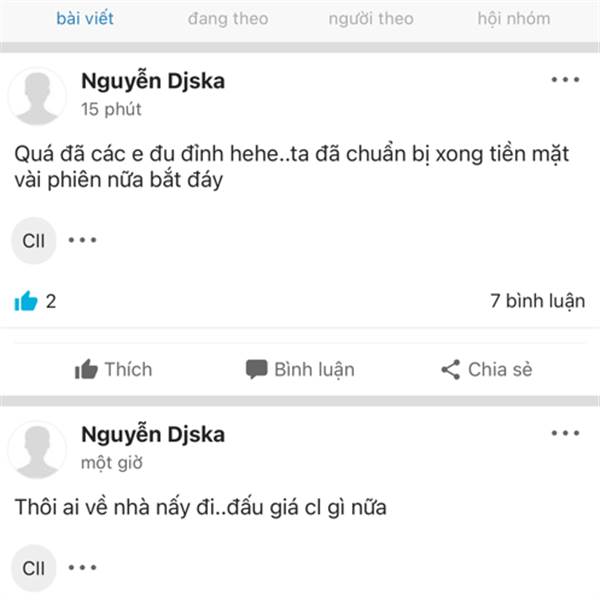Open the second post's avatar picture
The height and width of the screenshot is (600, 600).
point(37,450)
